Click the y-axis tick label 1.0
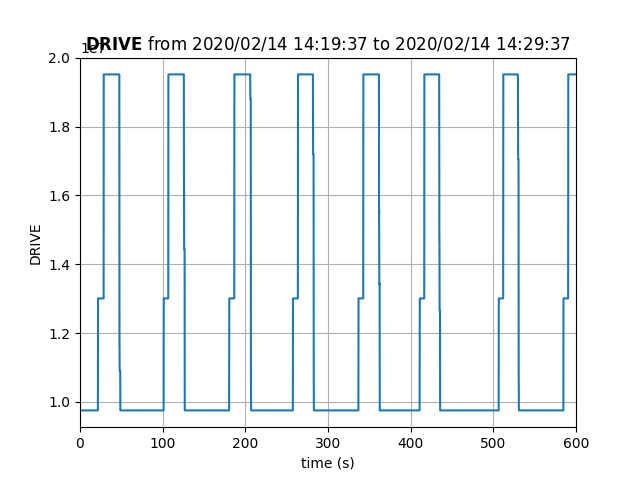 pos(60,402)
